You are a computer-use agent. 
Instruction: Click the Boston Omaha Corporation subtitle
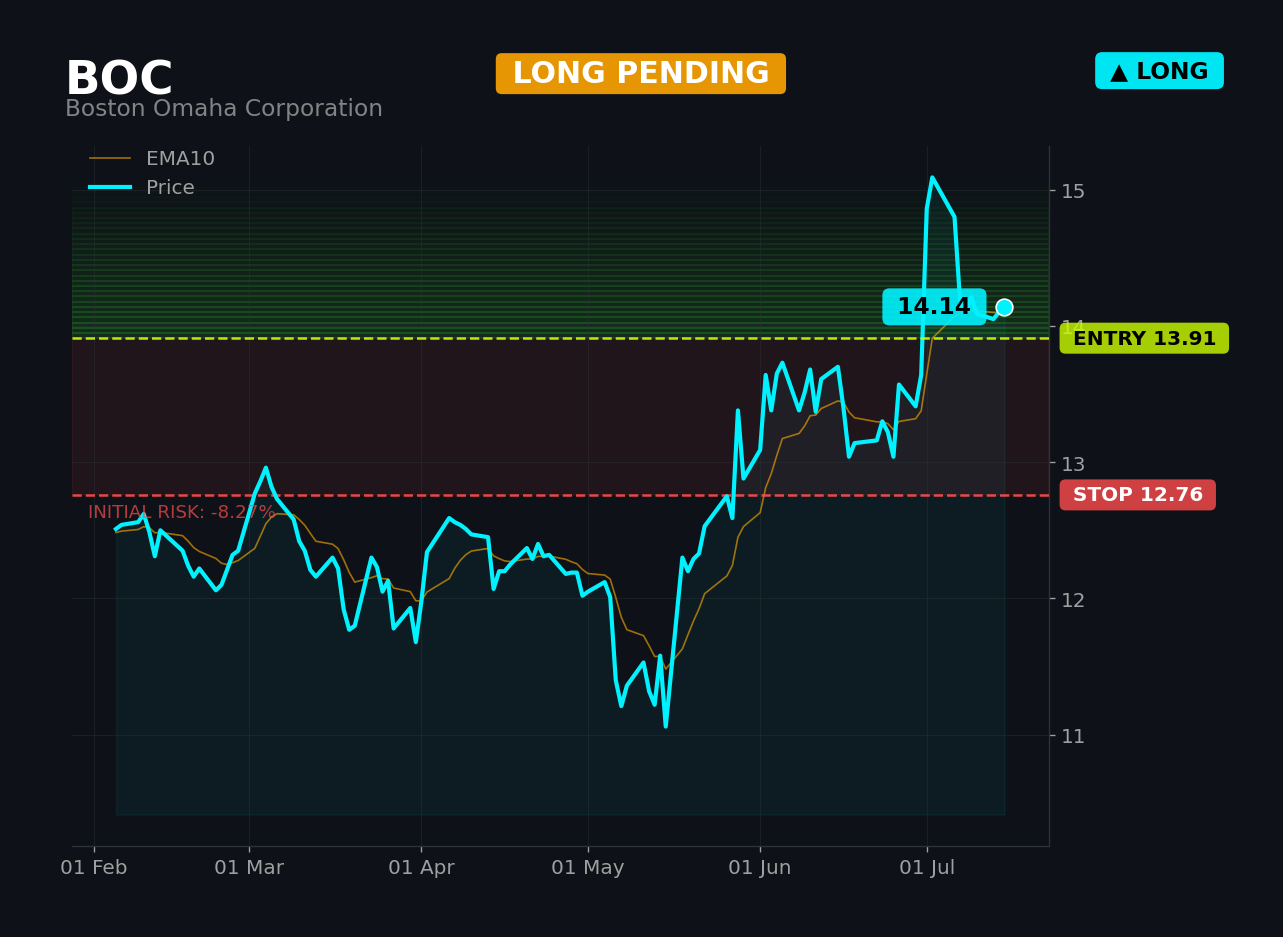pyautogui.click(x=224, y=109)
